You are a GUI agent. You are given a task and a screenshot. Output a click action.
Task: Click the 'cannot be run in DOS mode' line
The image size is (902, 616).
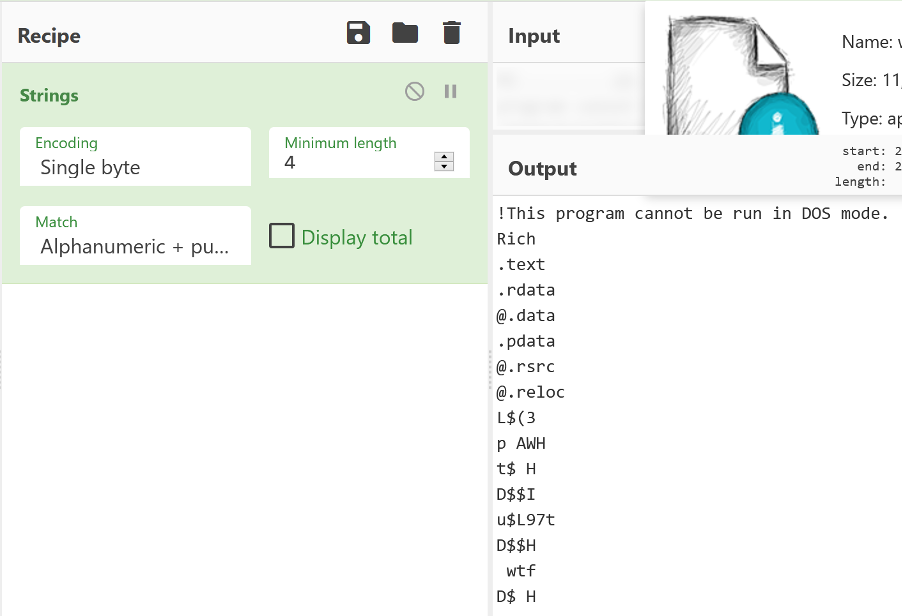tap(692, 213)
